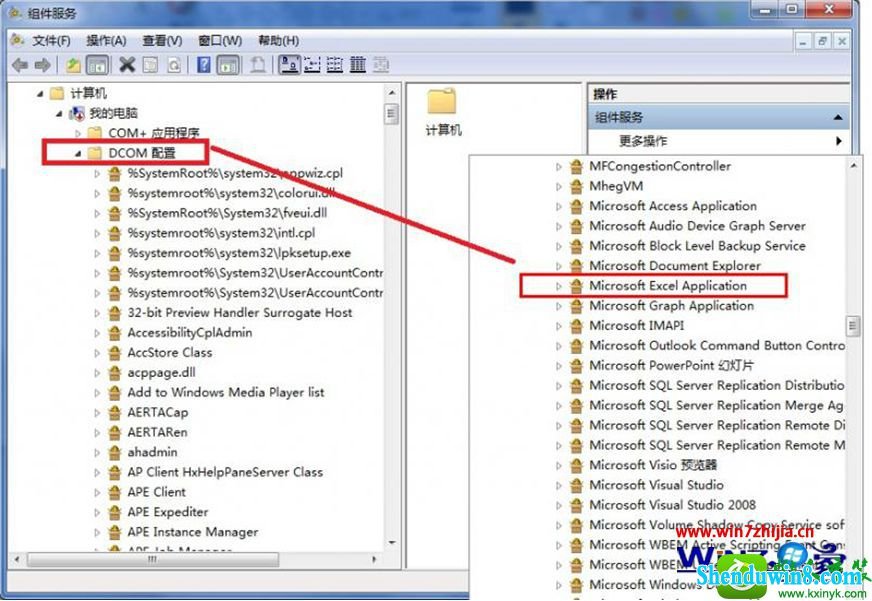Expand the Microsoft Access Application node
Viewport: 872px width, 601px height.
[559, 206]
